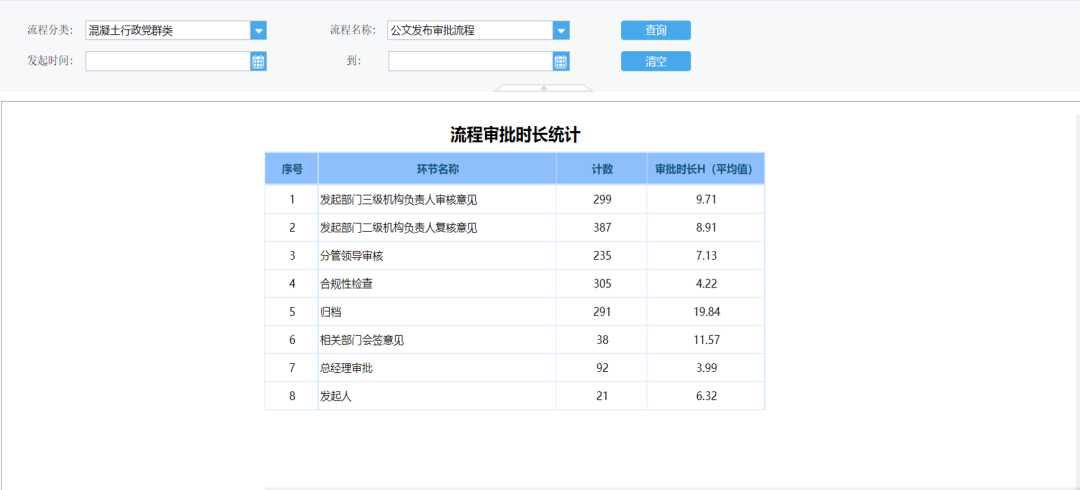Open calendar picker for 到 end date
The image size is (1080, 490).
coord(562,62)
